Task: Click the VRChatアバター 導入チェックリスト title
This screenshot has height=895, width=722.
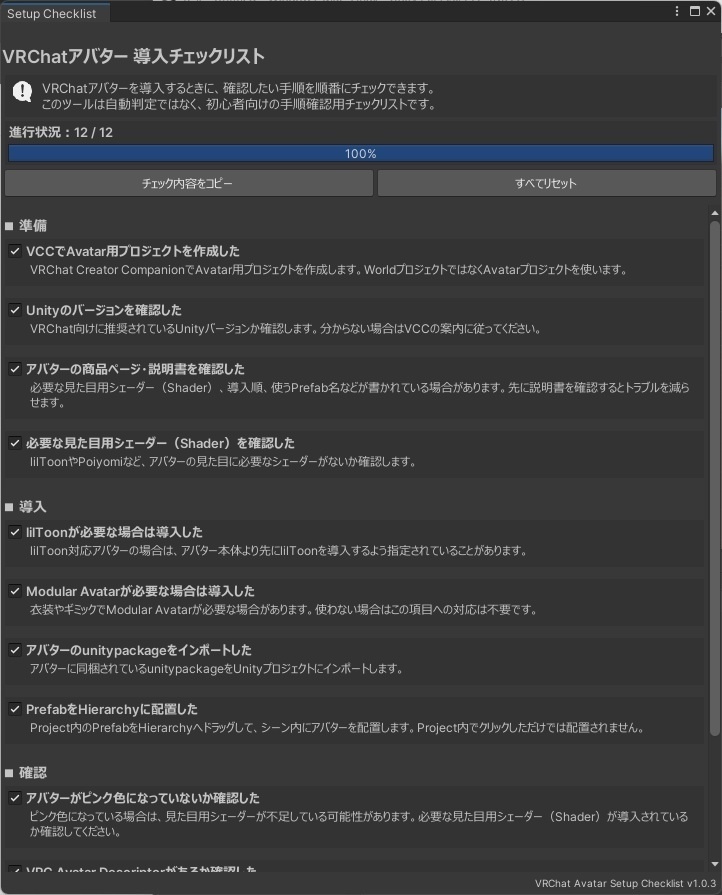Action: (x=134, y=57)
